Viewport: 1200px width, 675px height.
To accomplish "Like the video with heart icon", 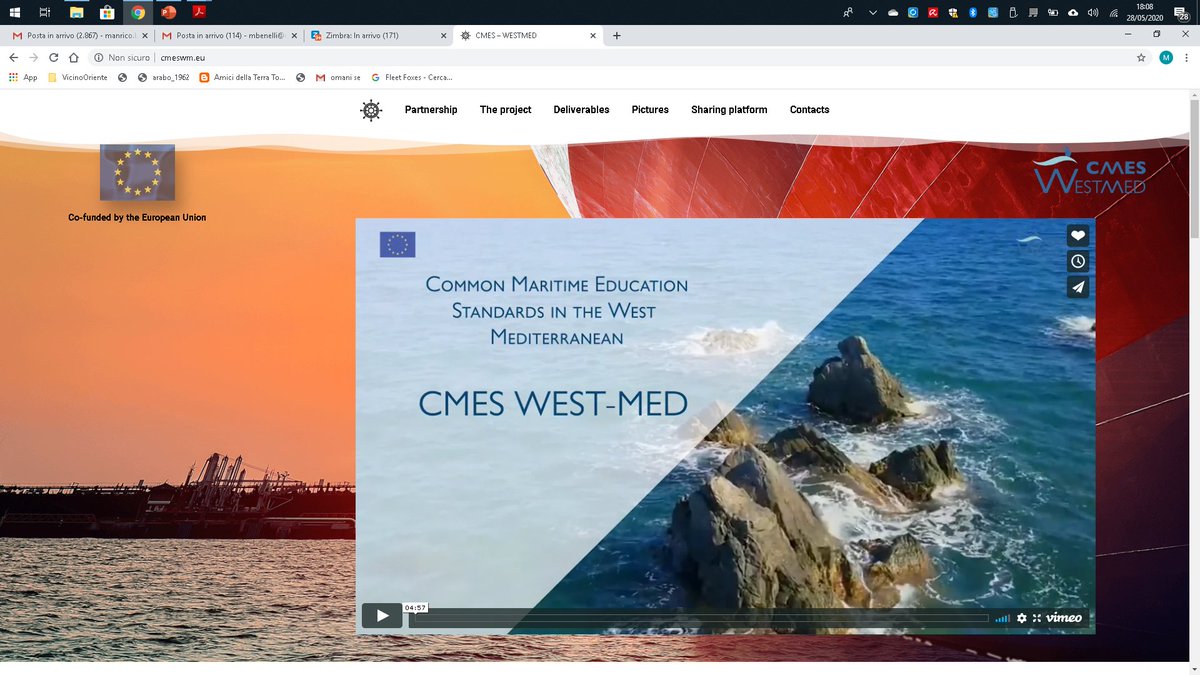I will 1078,236.
